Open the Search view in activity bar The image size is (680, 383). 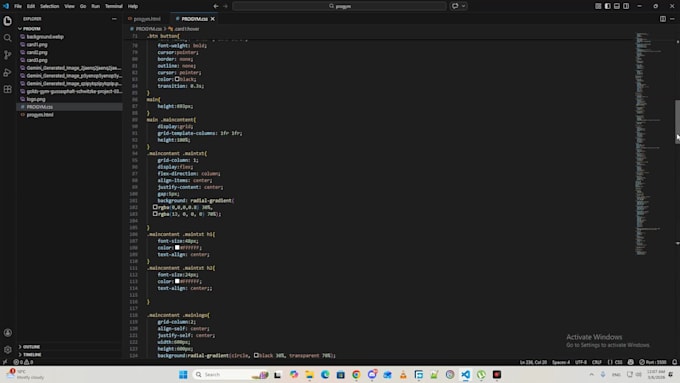pyautogui.click(x=7, y=38)
